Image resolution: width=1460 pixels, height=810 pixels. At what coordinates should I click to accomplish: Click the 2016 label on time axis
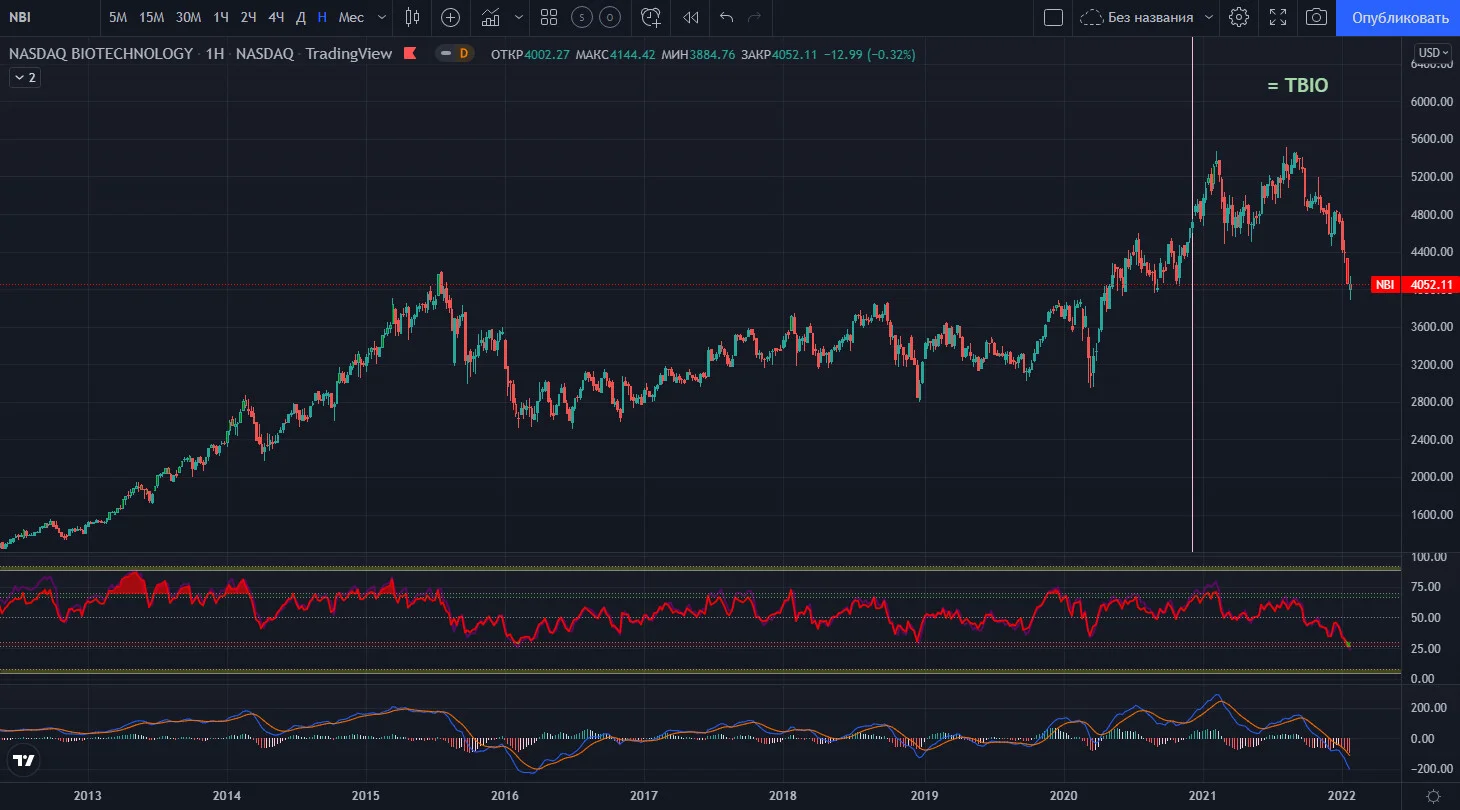505,796
